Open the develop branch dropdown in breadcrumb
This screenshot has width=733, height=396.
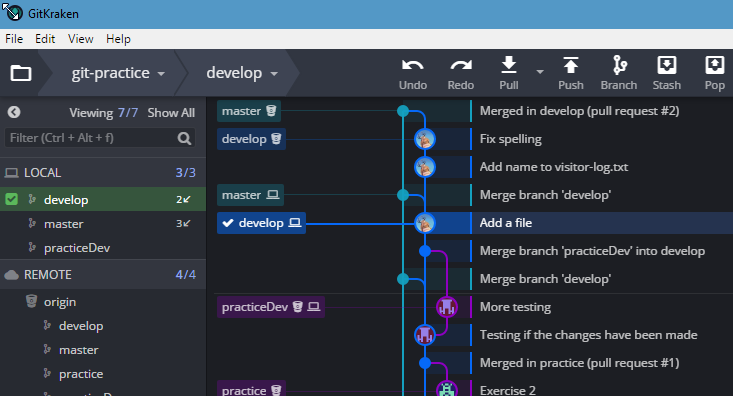click(x=242, y=73)
